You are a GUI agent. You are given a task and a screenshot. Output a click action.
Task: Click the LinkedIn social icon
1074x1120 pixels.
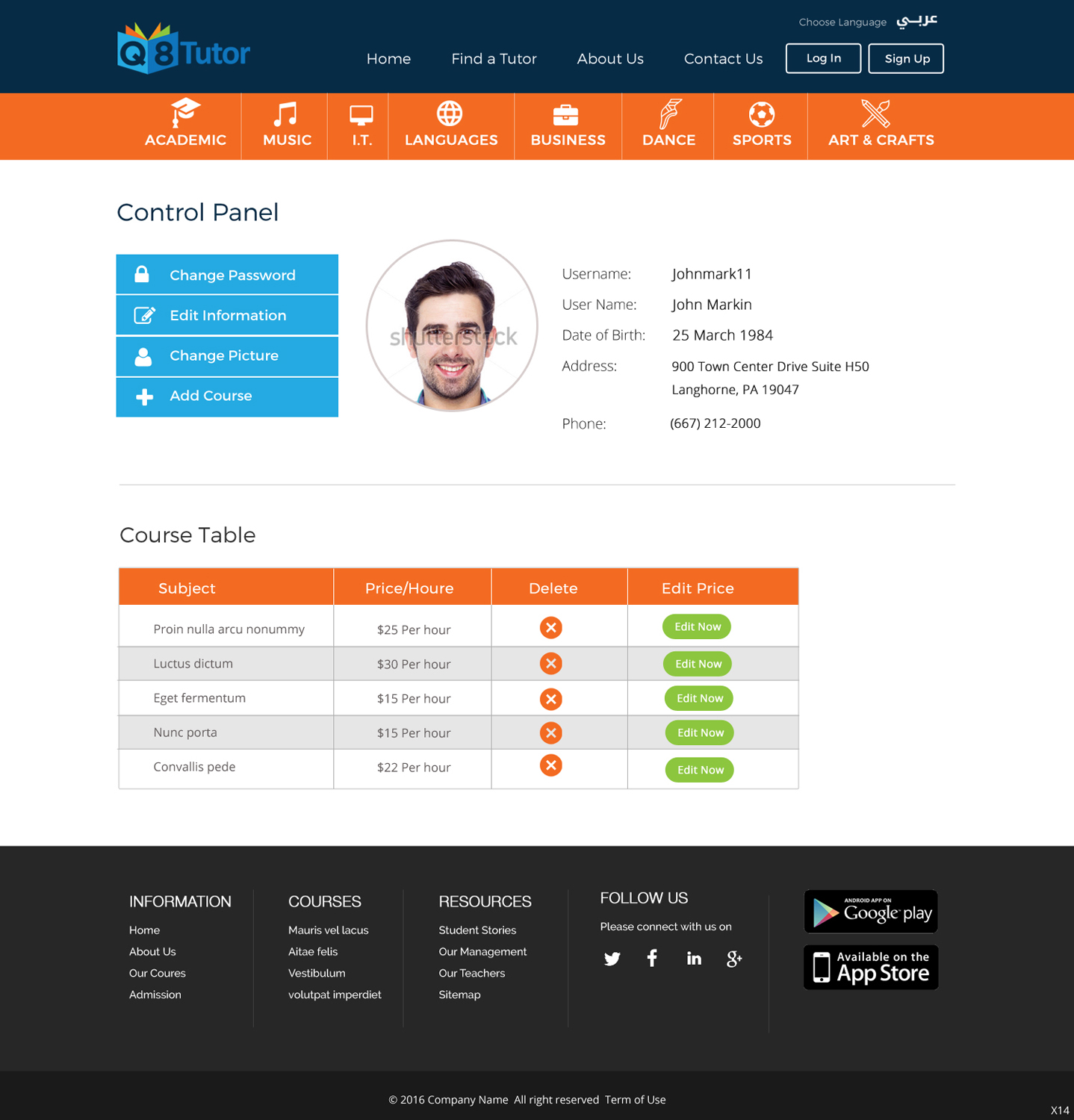click(x=694, y=959)
